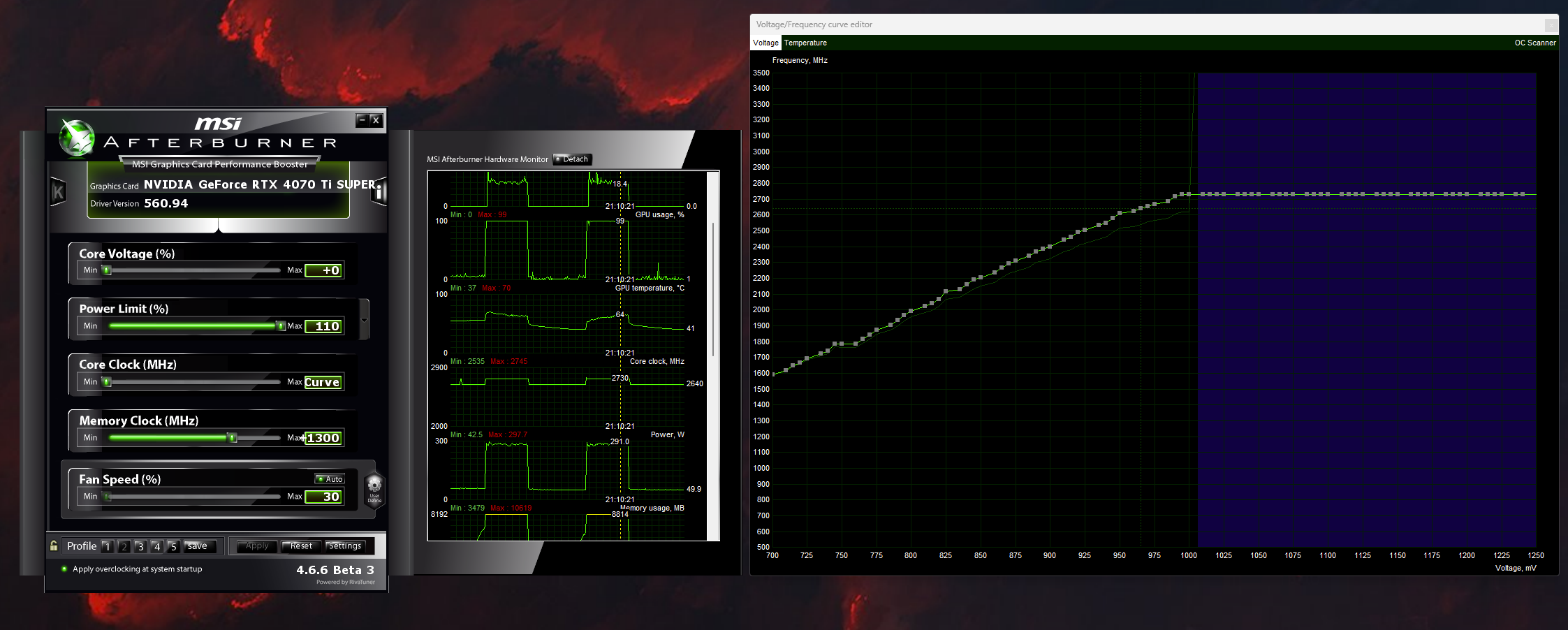
Task: Switch to the Temperature tab in curve editor
Action: pos(805,43)
